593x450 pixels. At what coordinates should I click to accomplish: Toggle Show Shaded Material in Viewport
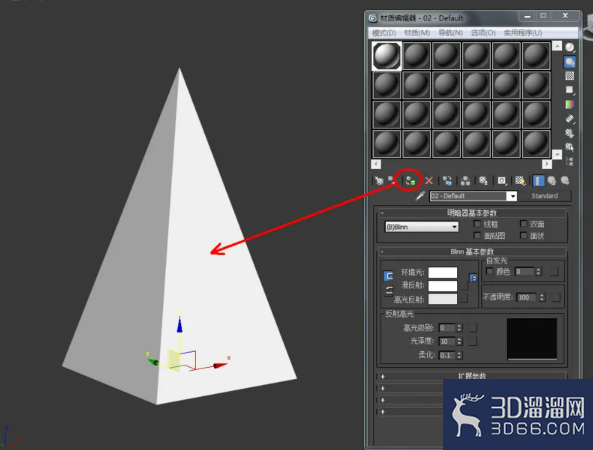pyautogui.click(x=520, y=181)
